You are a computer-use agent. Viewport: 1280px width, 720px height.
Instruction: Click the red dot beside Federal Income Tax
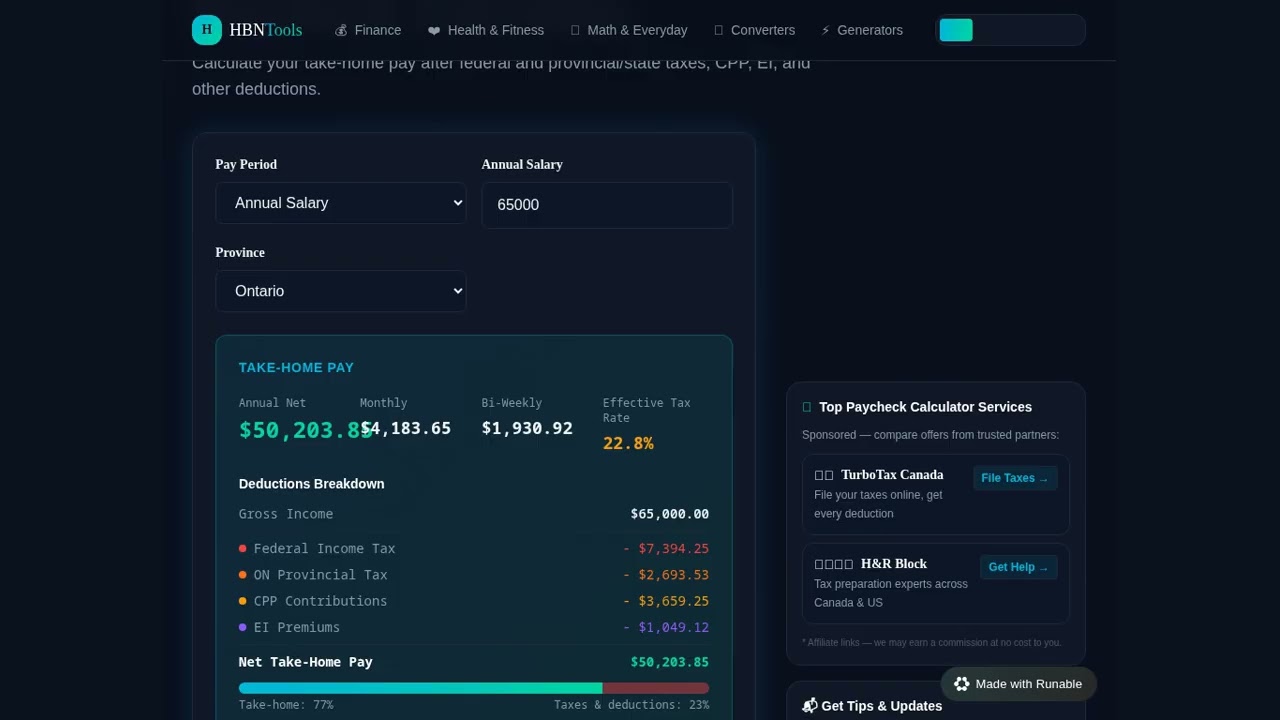pos(243,549)
